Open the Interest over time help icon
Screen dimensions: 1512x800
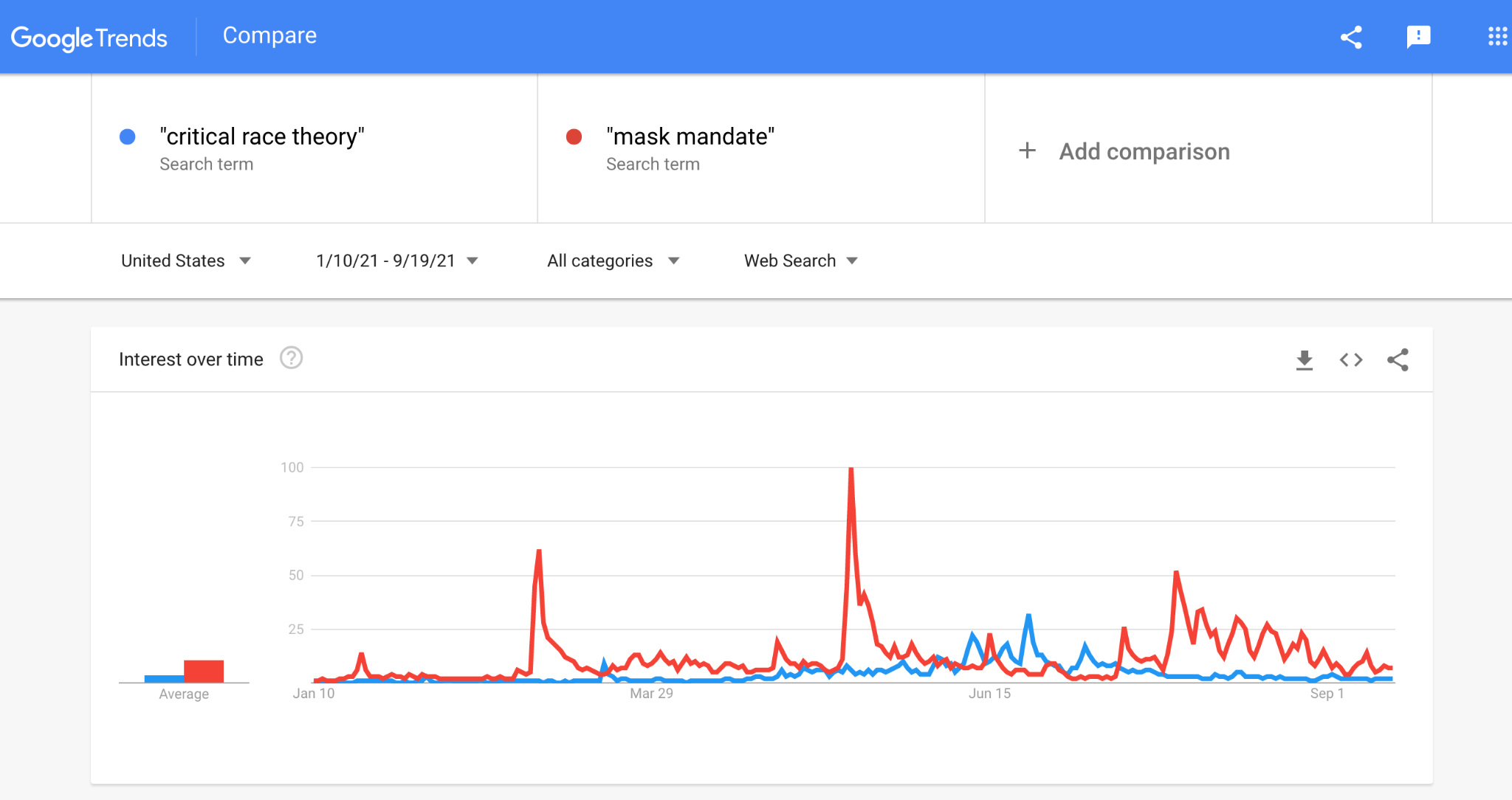[x=291, y=359]
